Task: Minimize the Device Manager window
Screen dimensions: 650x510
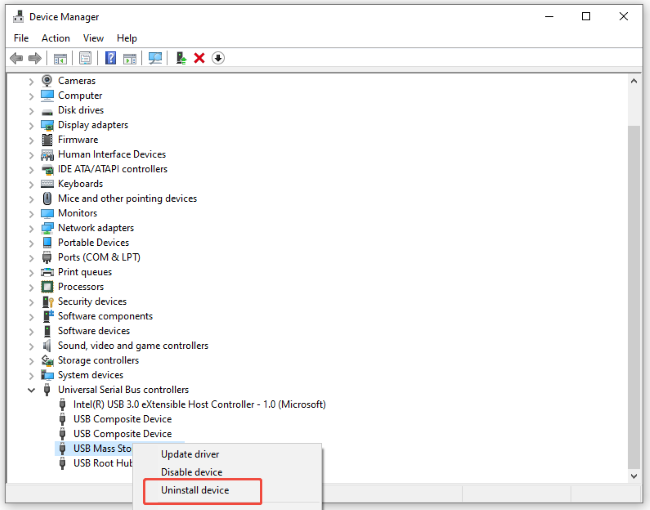Action: coord(549,17)
